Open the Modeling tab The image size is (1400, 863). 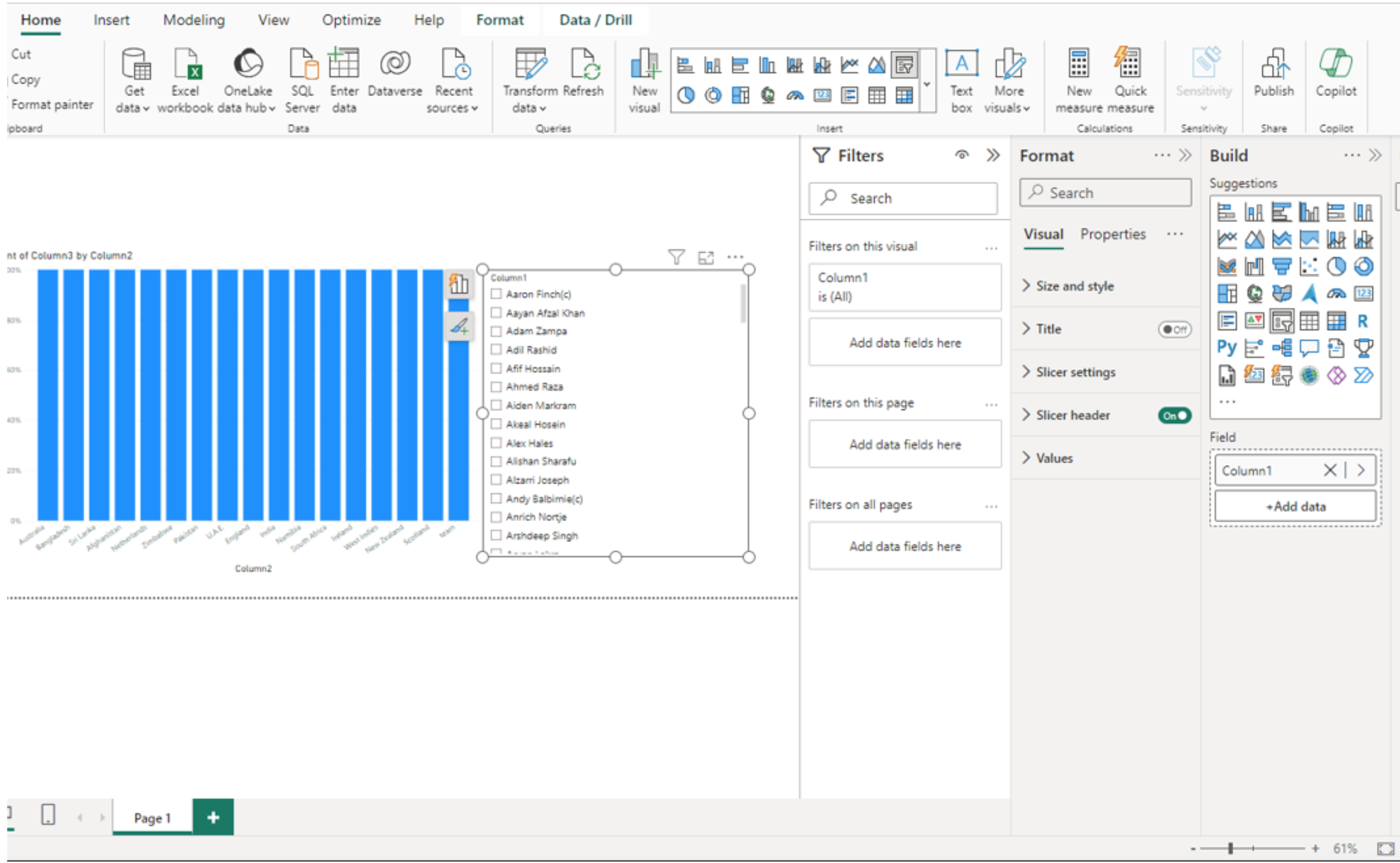click(x=194, y=20)
